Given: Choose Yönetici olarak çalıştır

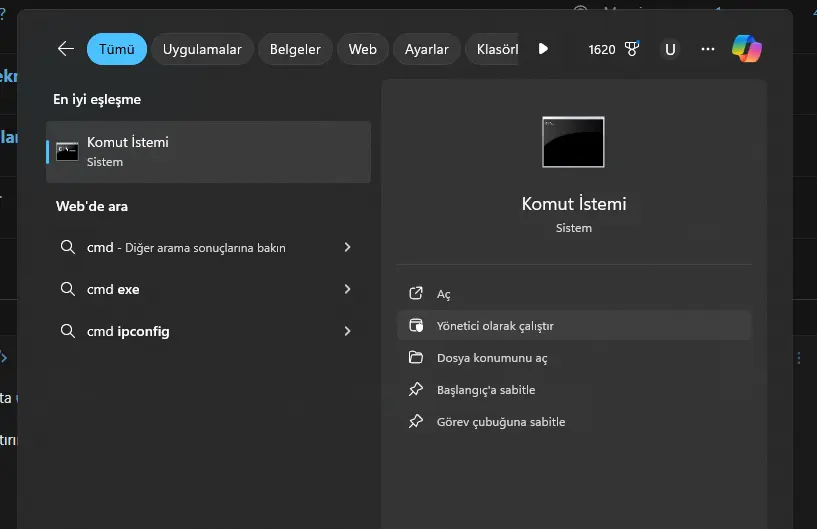Looking at the screenshot, I should (x=574, y=326).
